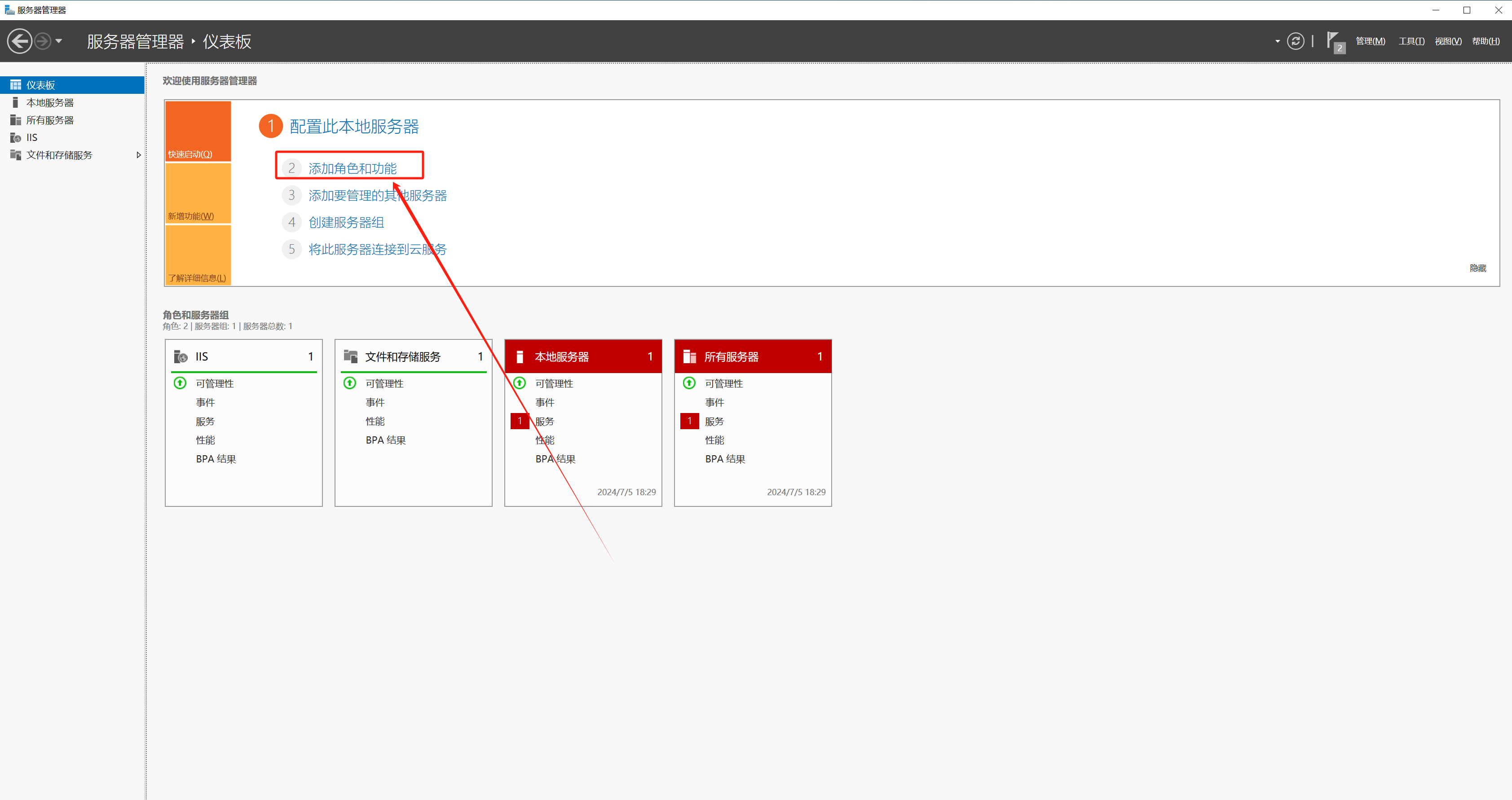This screenshot has height=800, width=1512.
Task: Click 添加角色和功能 link
Action: click(x=352, y=168)
